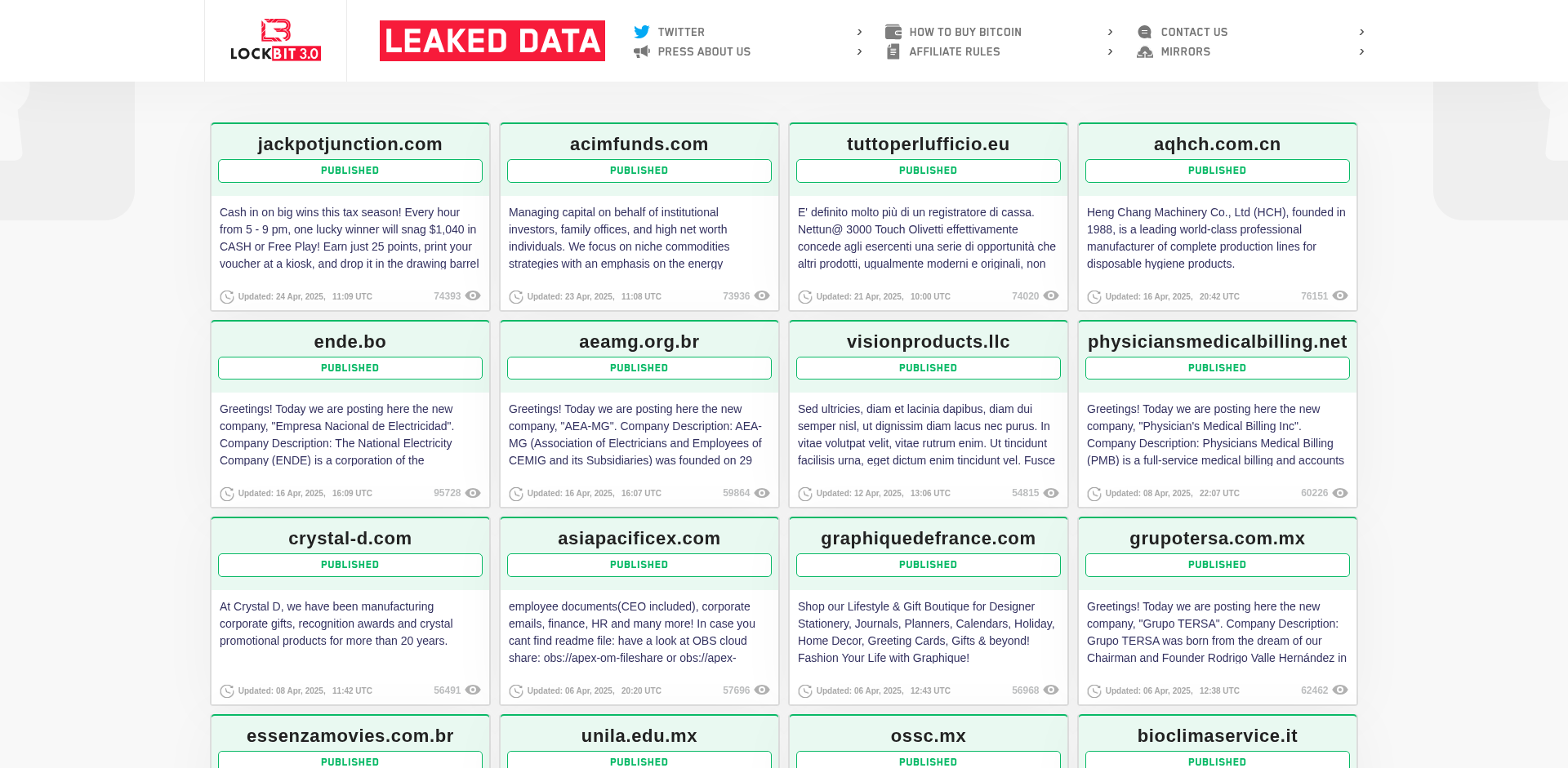
Task: Click the Mirrors icon in the header
Action: 1145,51
